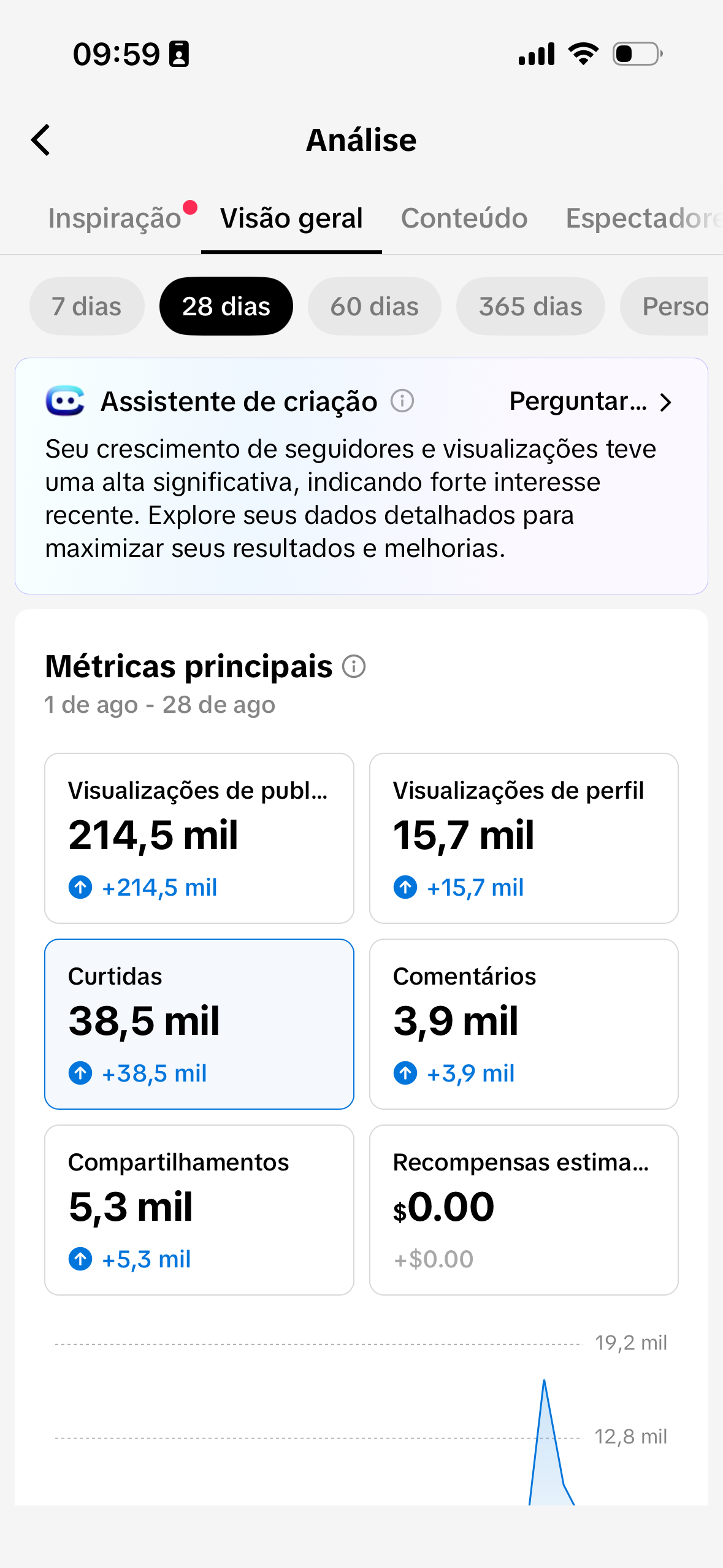
Task: Tap the cellular signal bars icon
Action: tap(537, 54)
